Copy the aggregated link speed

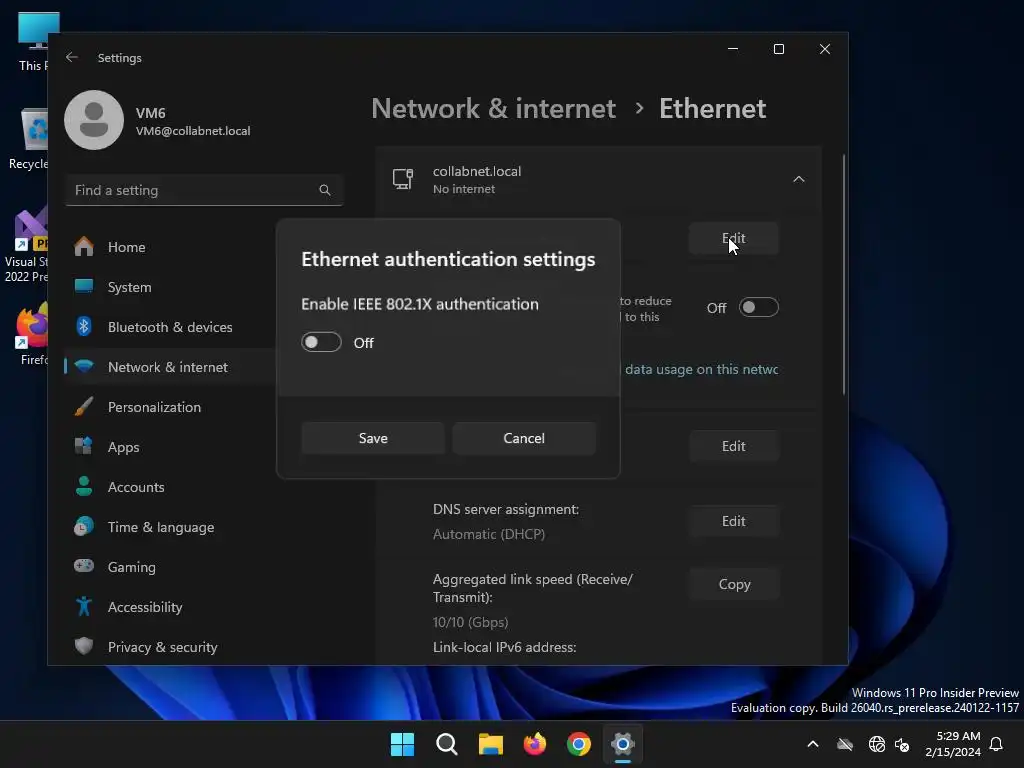point(734,584)
